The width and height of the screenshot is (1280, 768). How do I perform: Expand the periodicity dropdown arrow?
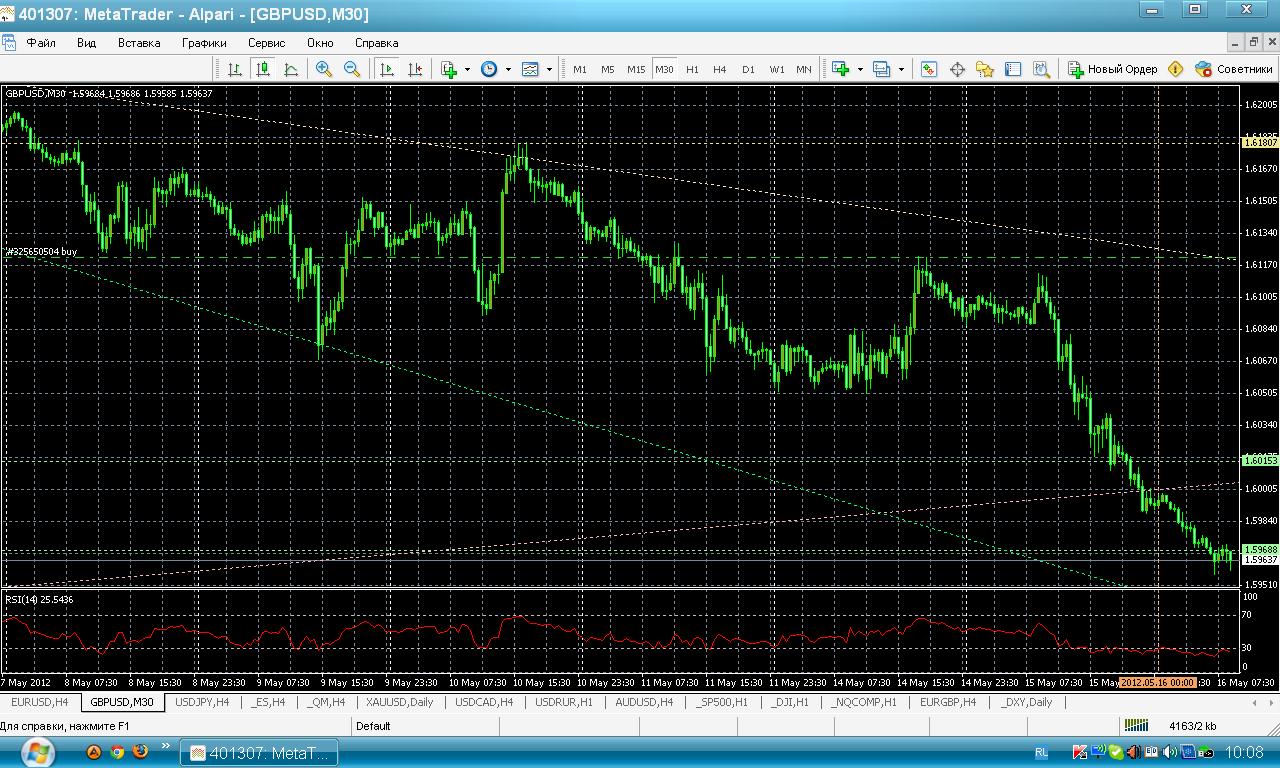(x=508, y=69)
